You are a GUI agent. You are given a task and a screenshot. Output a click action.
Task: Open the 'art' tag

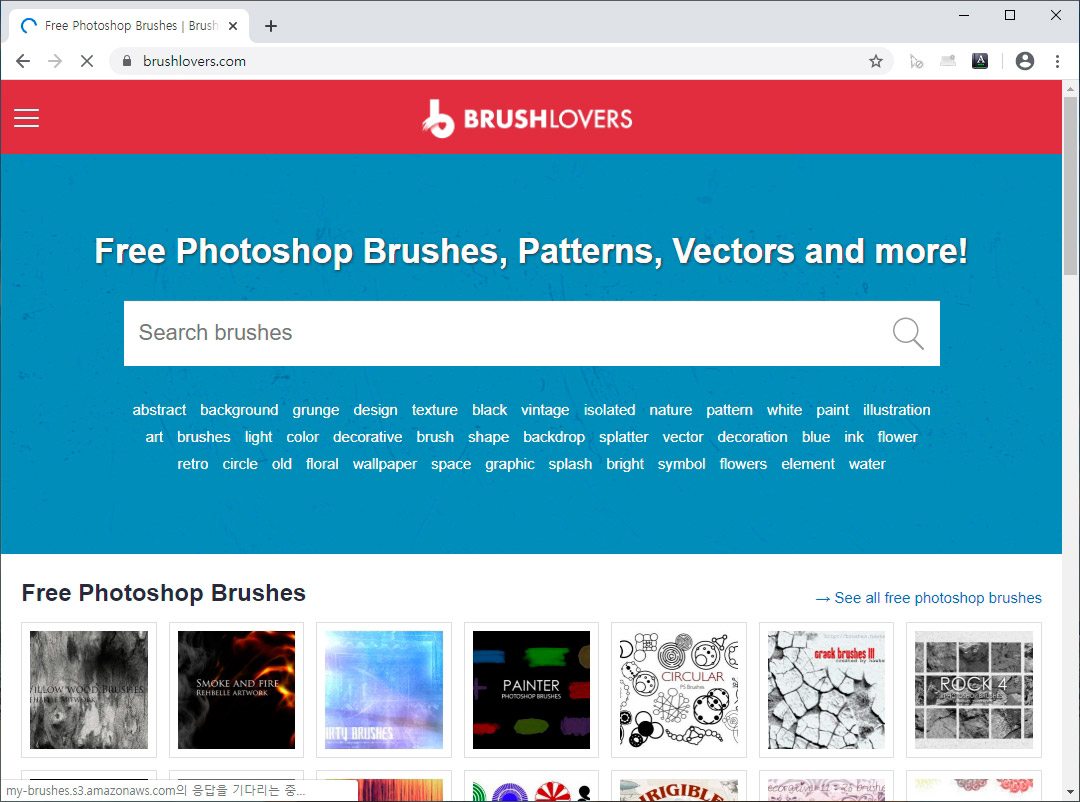(x=154, y=437)
